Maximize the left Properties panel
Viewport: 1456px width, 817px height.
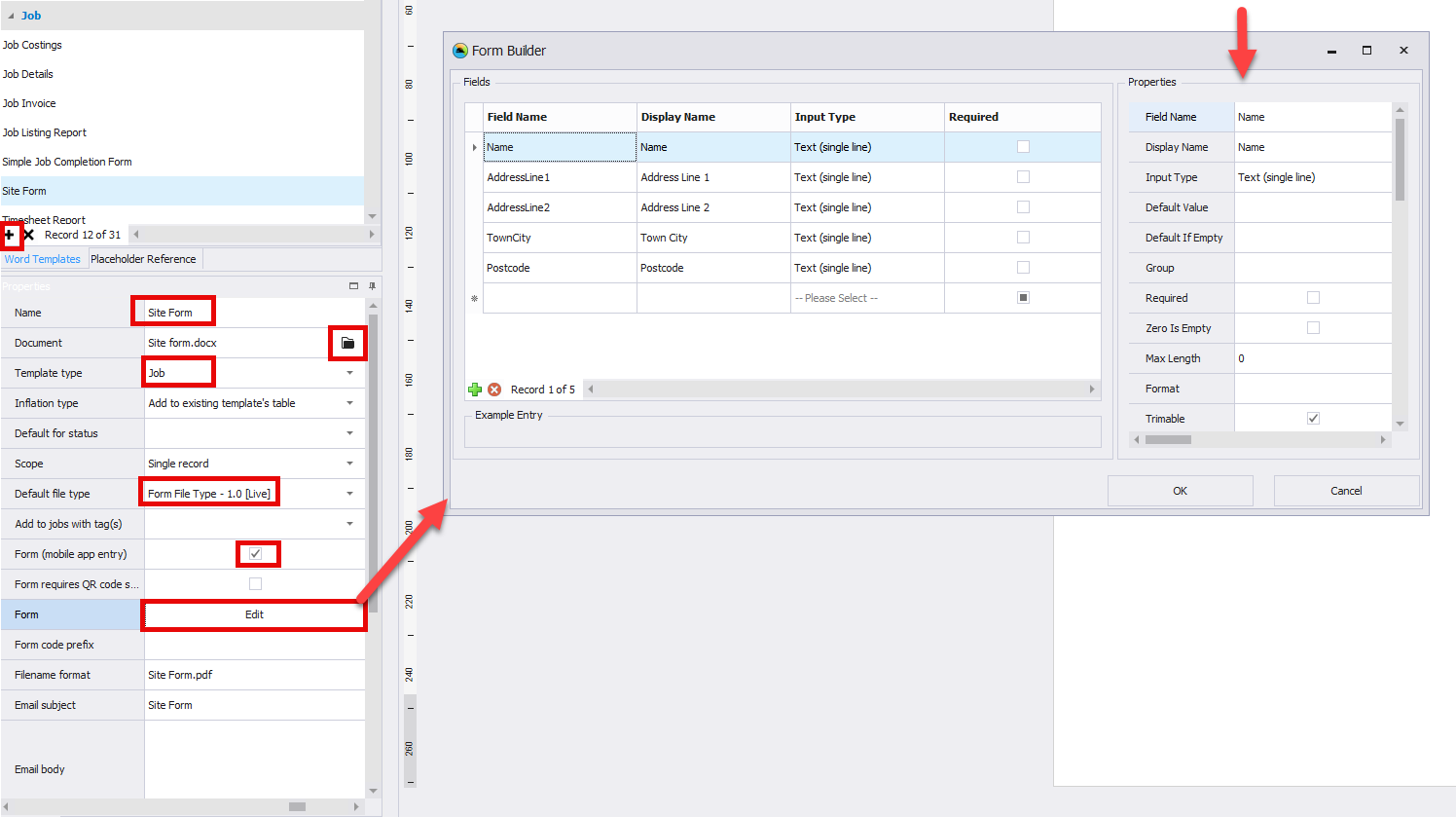point(353,286)
